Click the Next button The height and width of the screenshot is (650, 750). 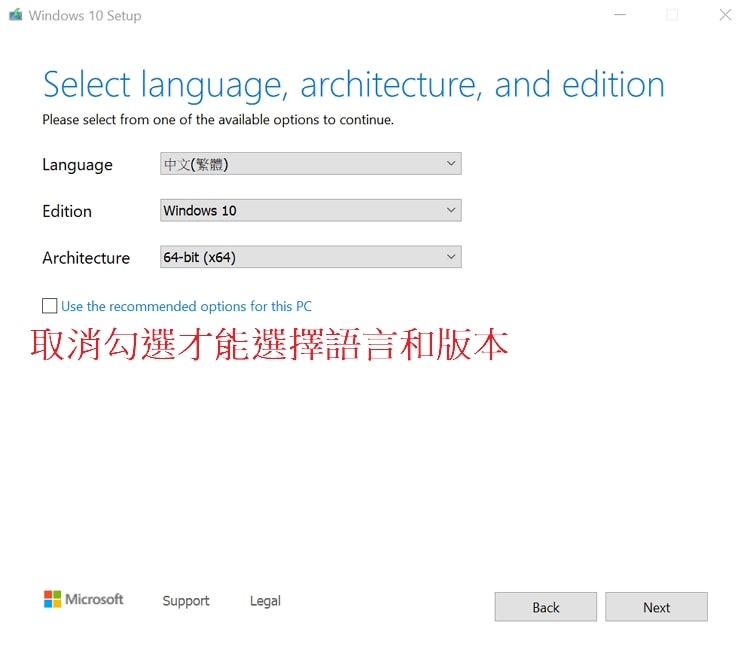(x=656, y=607)
